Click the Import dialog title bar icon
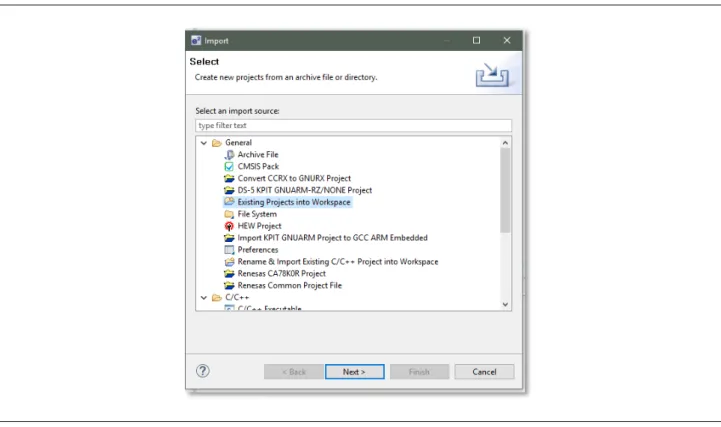Image resolution: width=721 pixels, height=427 pixels. pyautogui.click(x=196, y=40)
